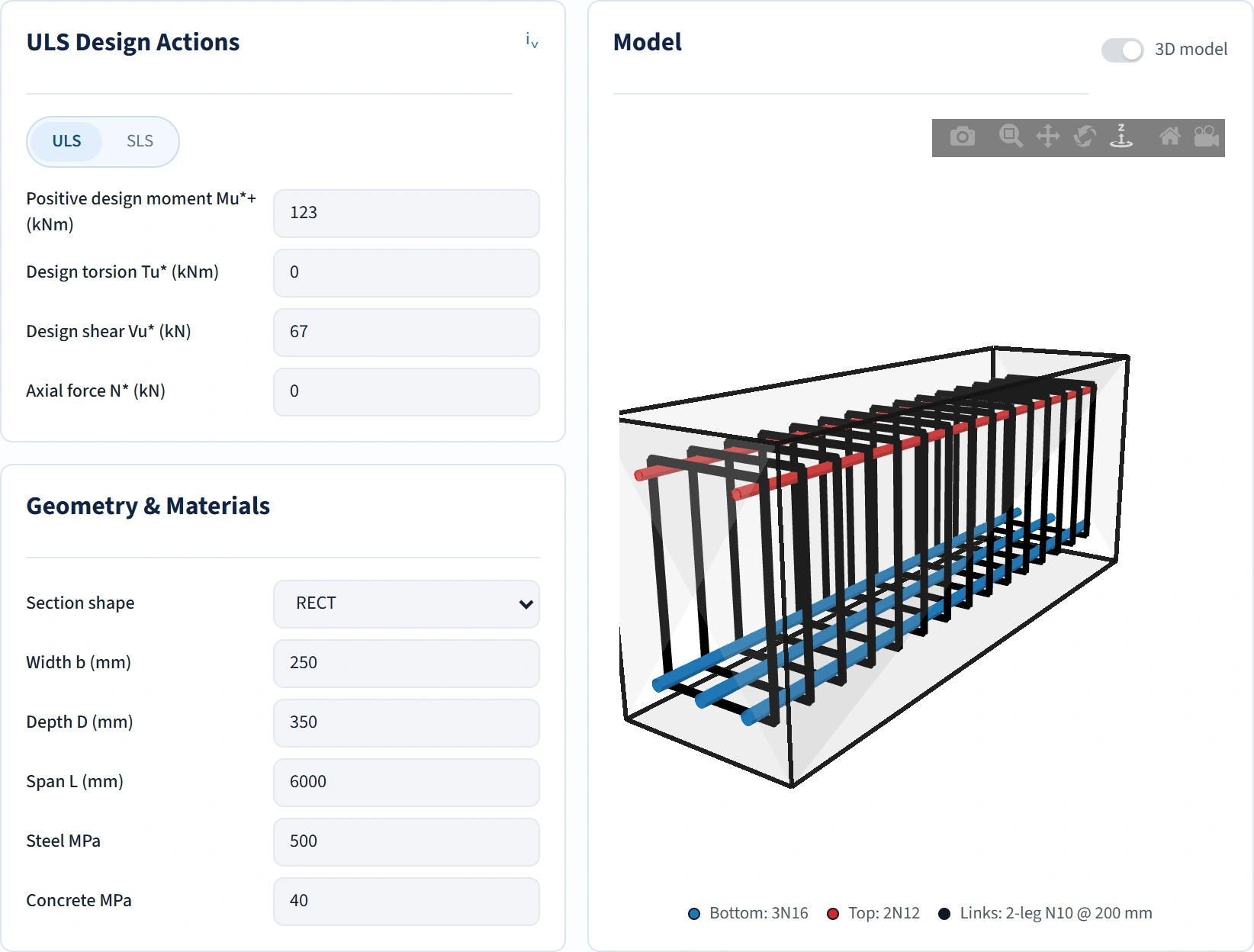Click the 'Steel MPa' label

pos(63,841)
